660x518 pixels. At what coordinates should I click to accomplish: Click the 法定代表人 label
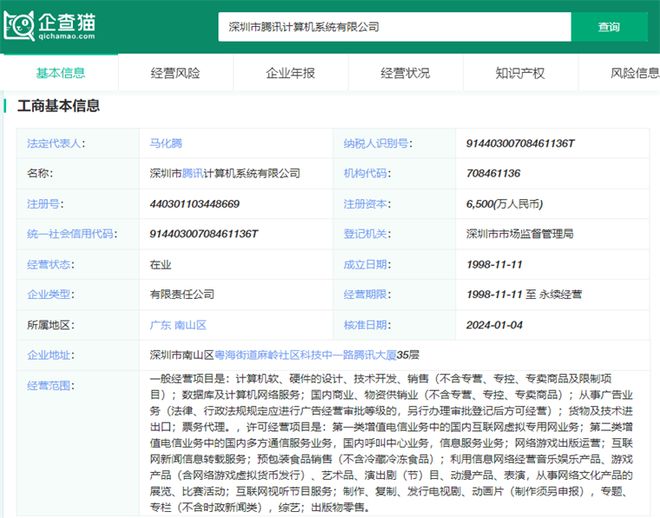[56, 143]
